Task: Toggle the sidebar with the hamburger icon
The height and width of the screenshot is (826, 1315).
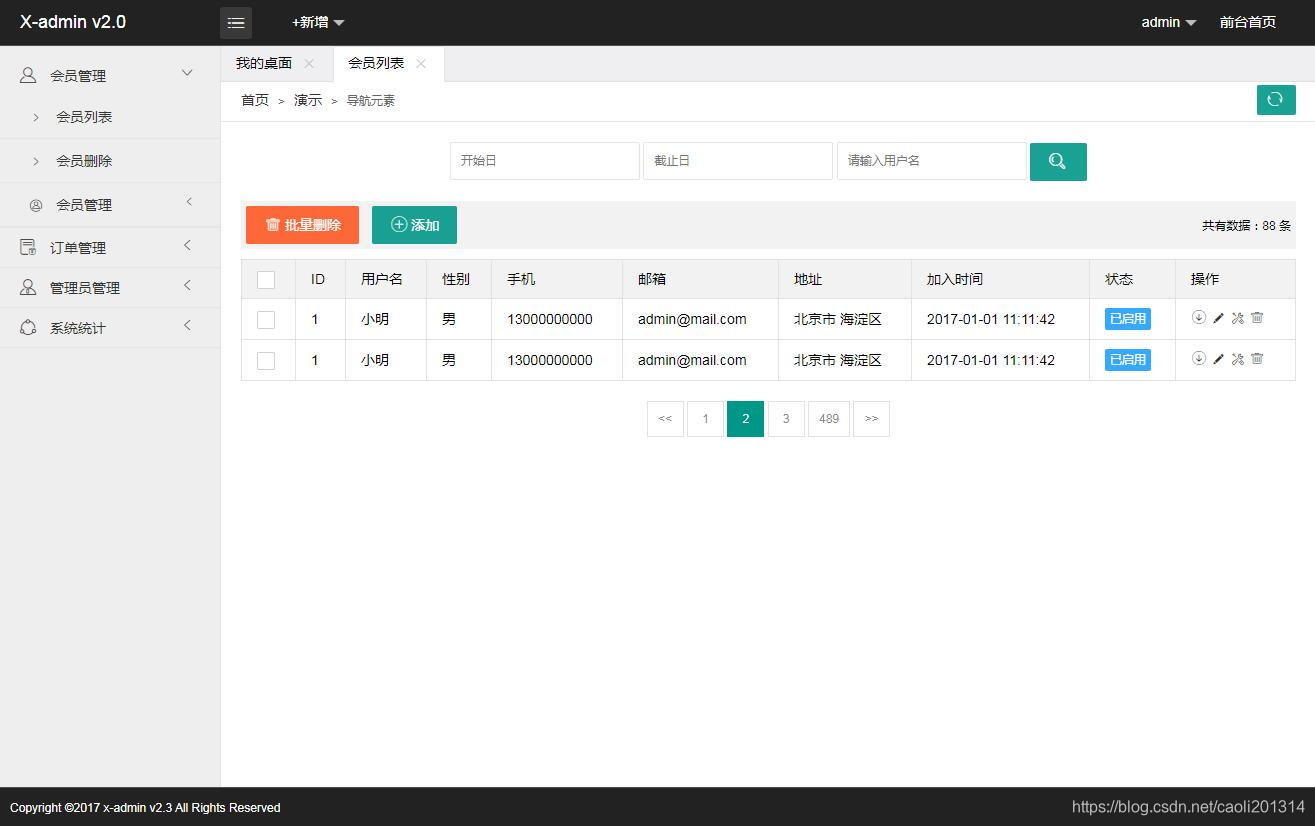Action: tap(236, 22)
